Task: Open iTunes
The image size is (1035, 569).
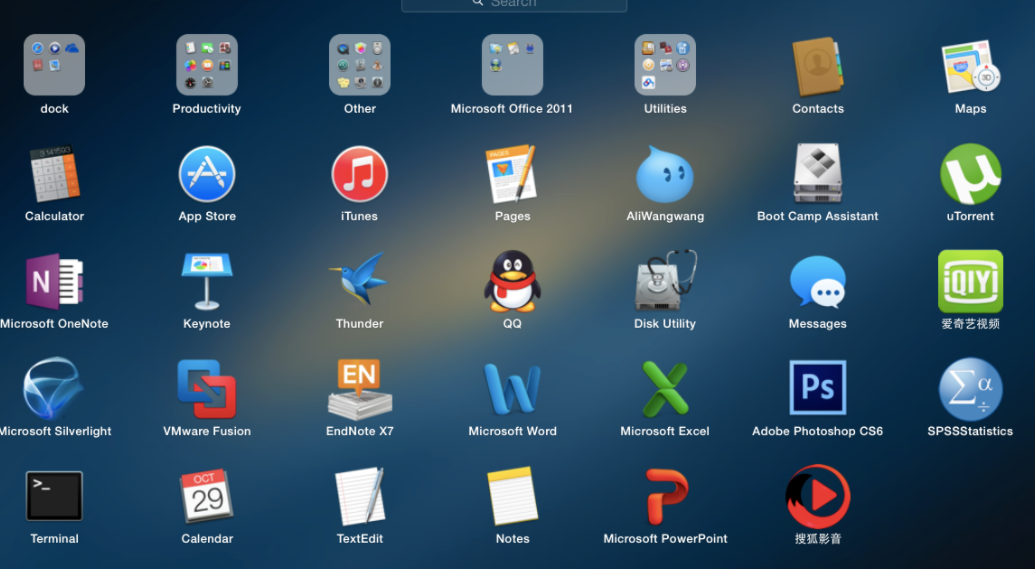Action: pyautogui.click(x=359, y=175)
